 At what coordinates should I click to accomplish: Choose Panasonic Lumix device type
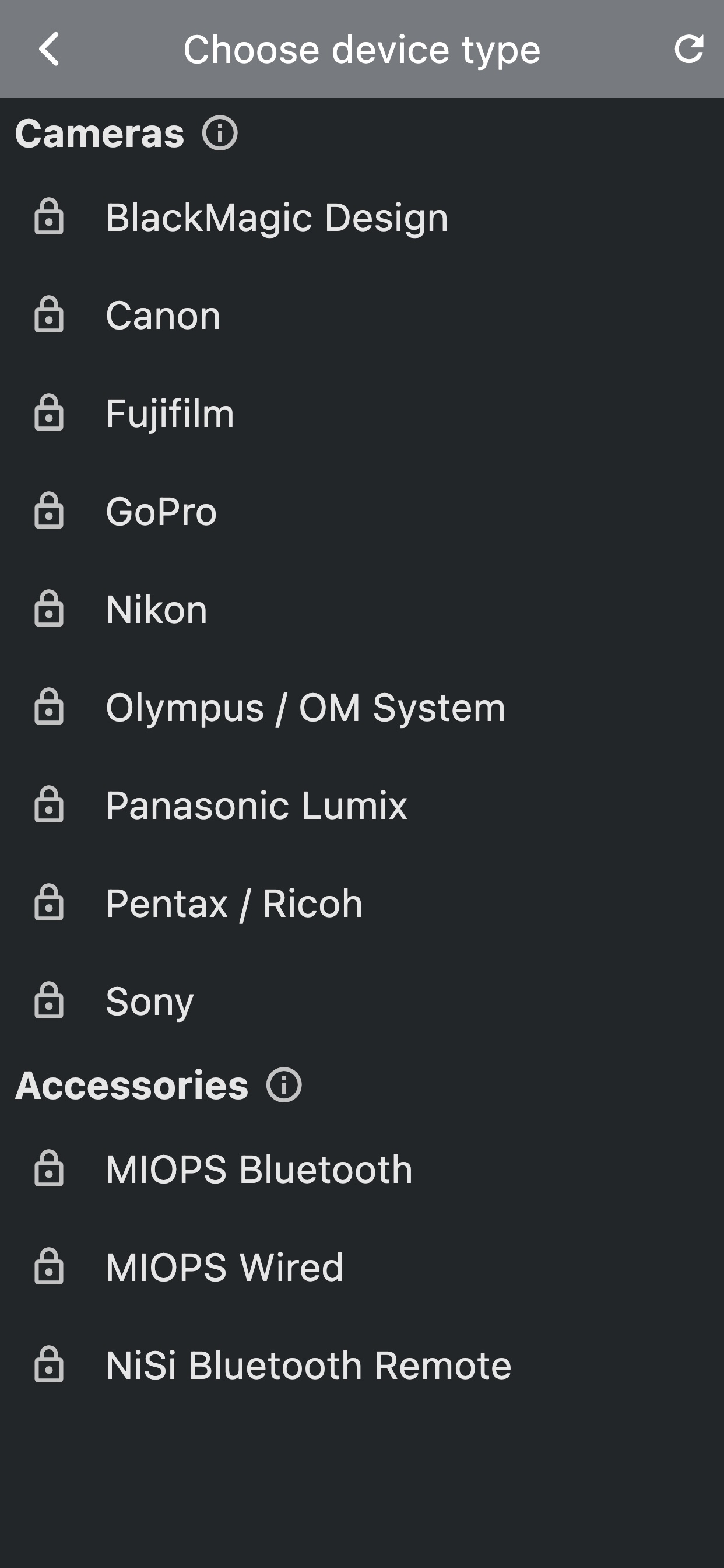tap(256, 806)
